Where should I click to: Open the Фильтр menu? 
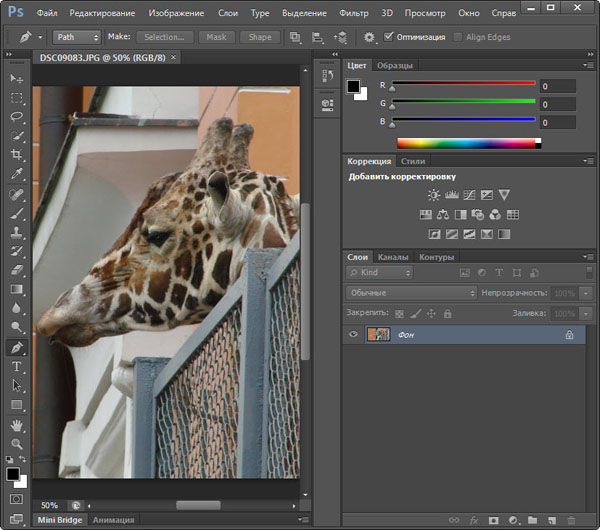(353, 14)
